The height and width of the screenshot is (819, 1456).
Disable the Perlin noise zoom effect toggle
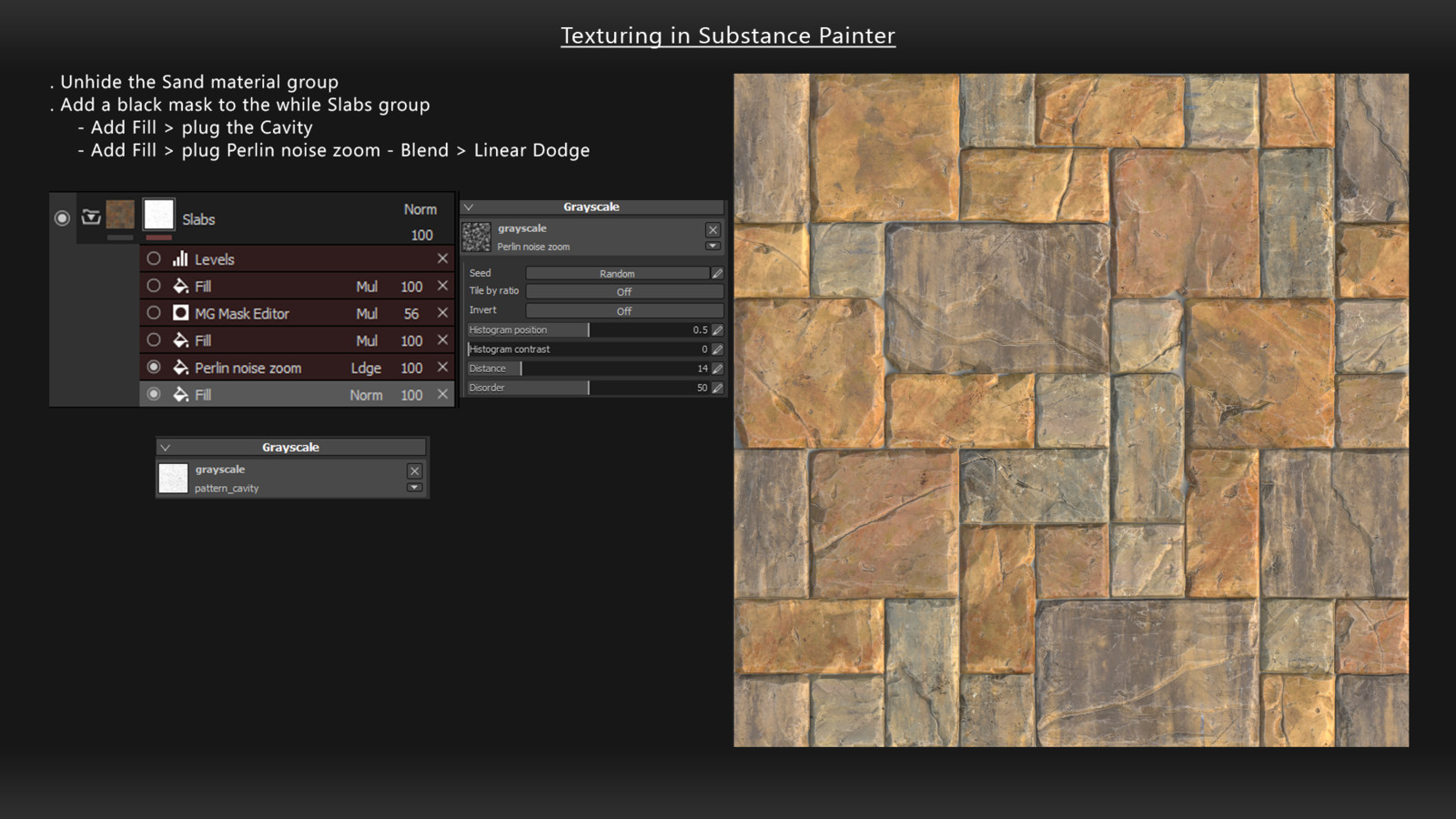click(154, 368)
